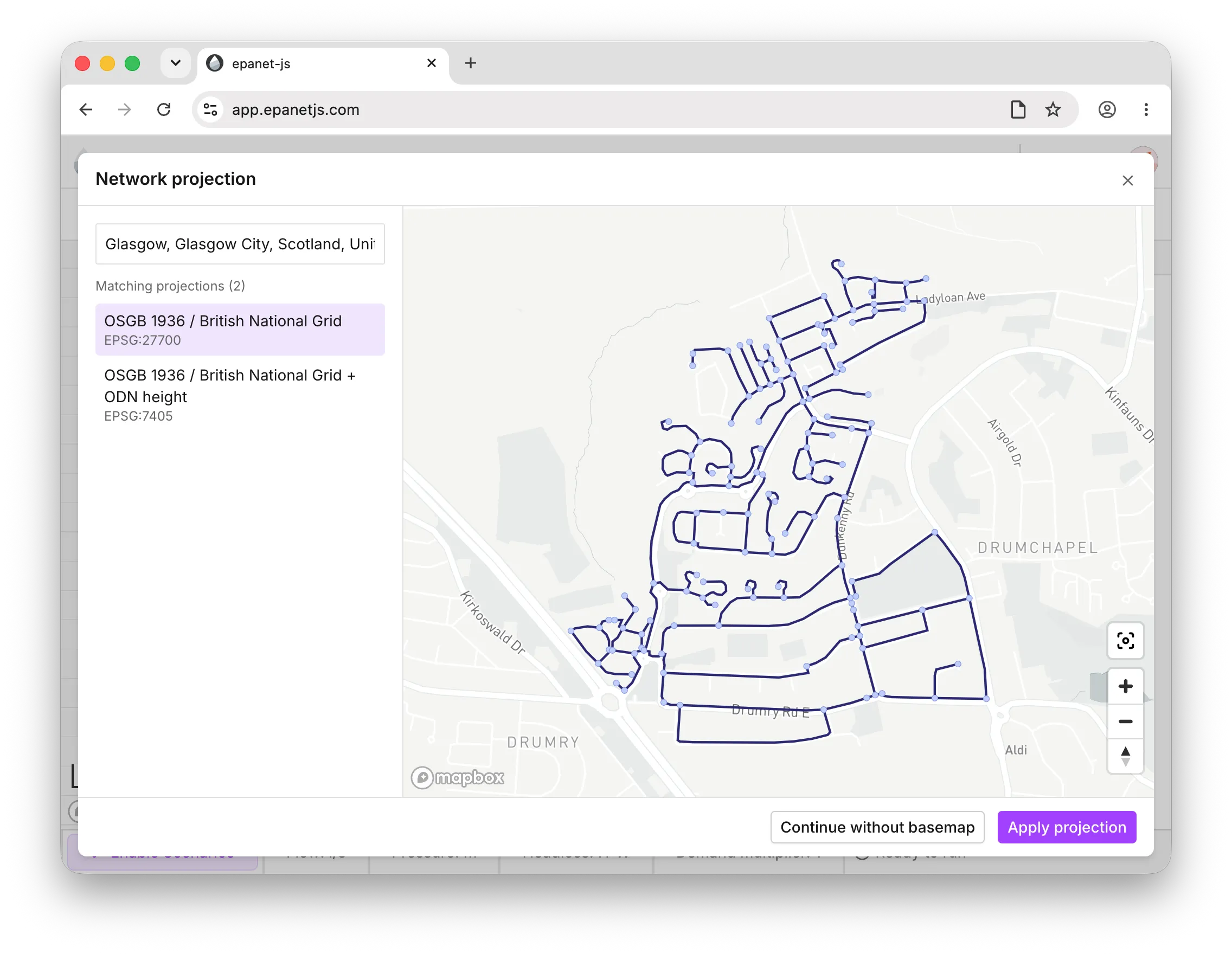Click the Drumry Rd E road label
Screen dimensions: 1232x954
770,711
